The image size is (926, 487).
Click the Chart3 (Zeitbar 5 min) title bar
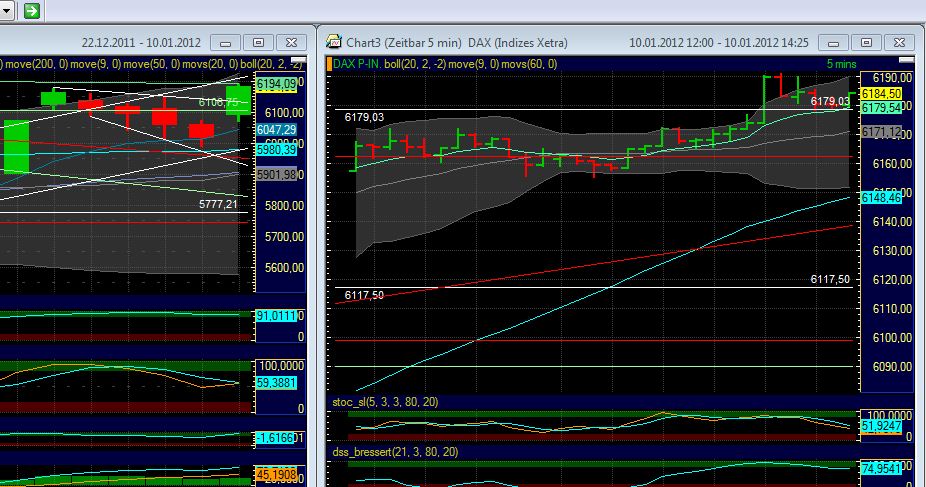coord(470,43)
